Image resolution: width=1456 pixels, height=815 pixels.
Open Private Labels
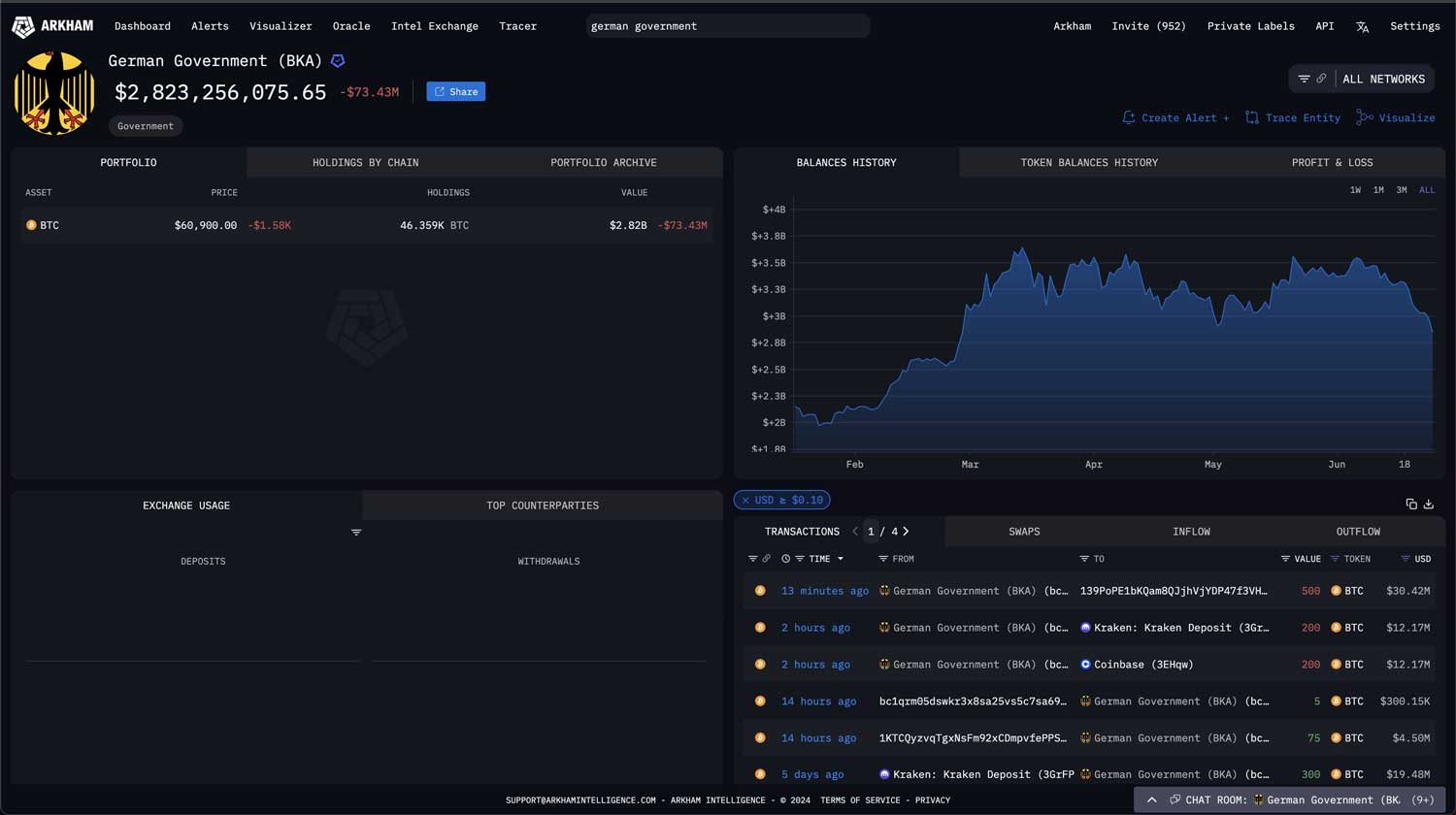point(1251,26)
